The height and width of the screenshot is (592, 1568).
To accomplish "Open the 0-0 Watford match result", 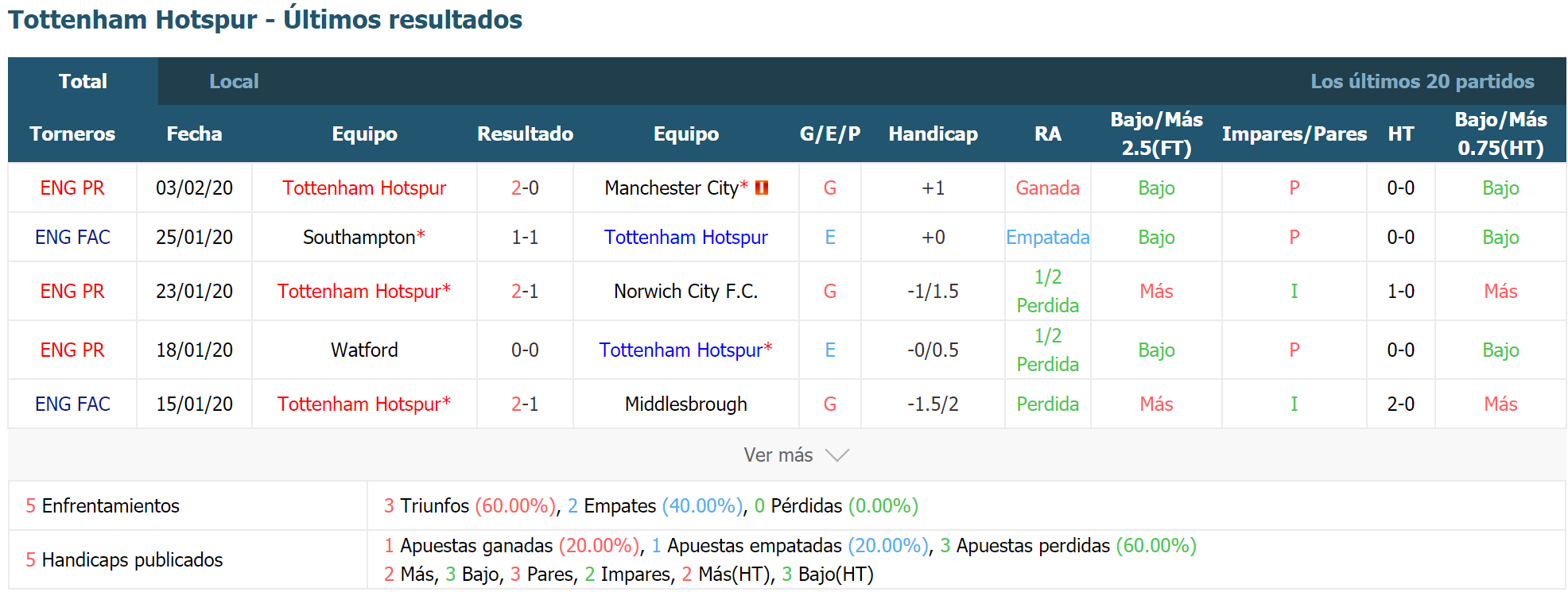I will pos(525,350).
